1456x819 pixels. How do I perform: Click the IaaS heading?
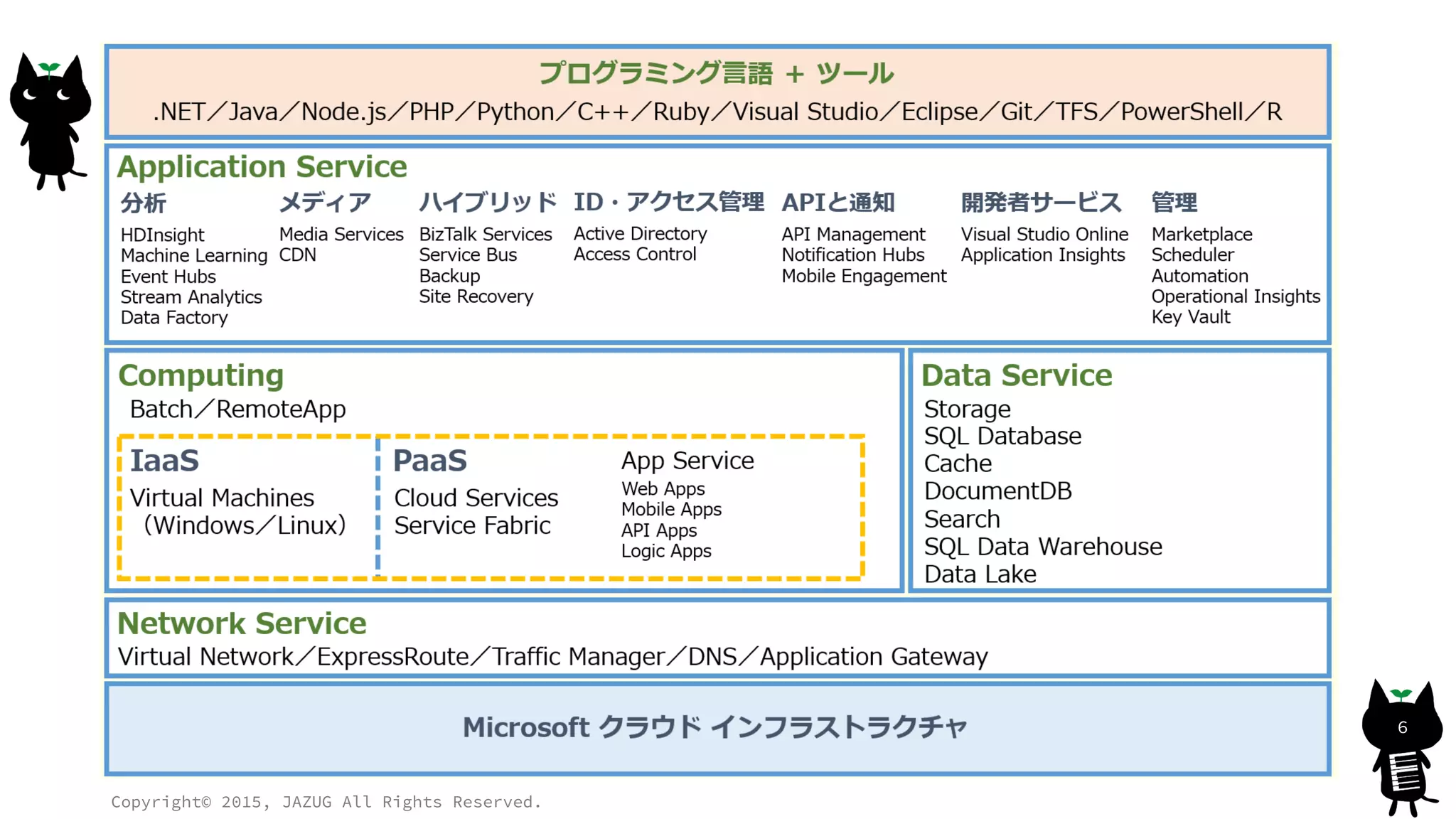click(x=164, y=461)
